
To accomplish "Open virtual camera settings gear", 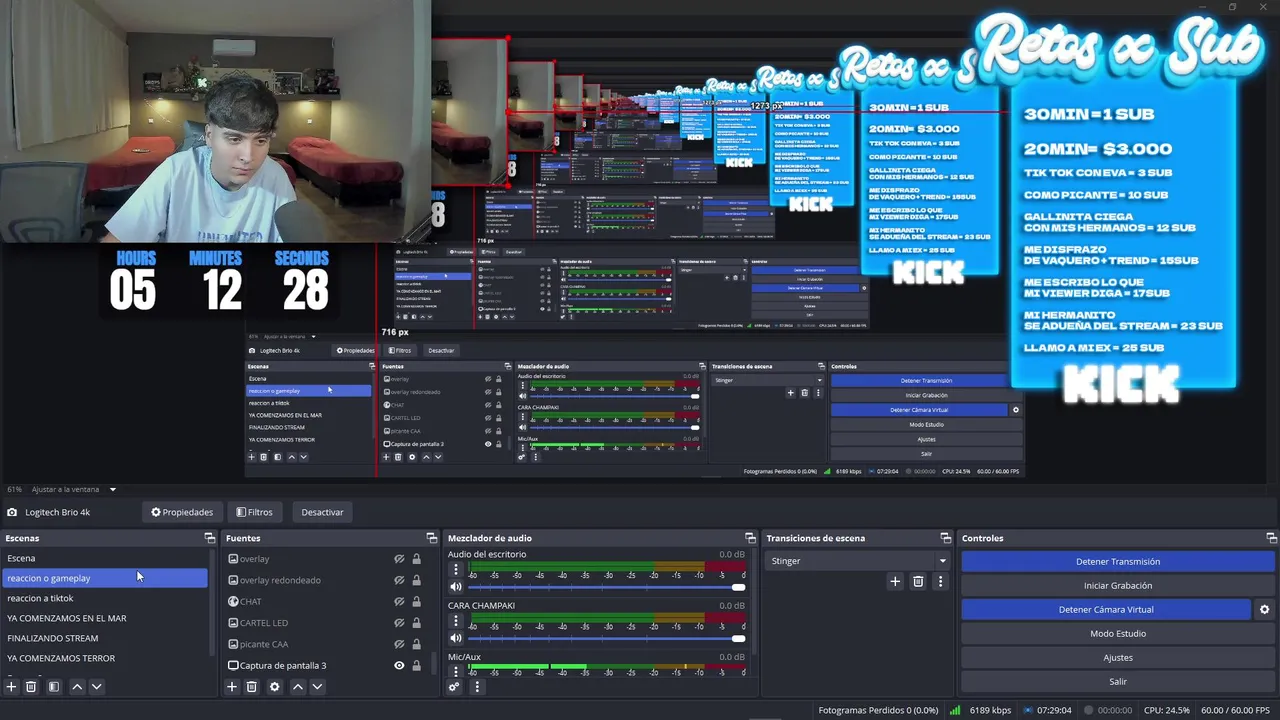I will 1264,609.
